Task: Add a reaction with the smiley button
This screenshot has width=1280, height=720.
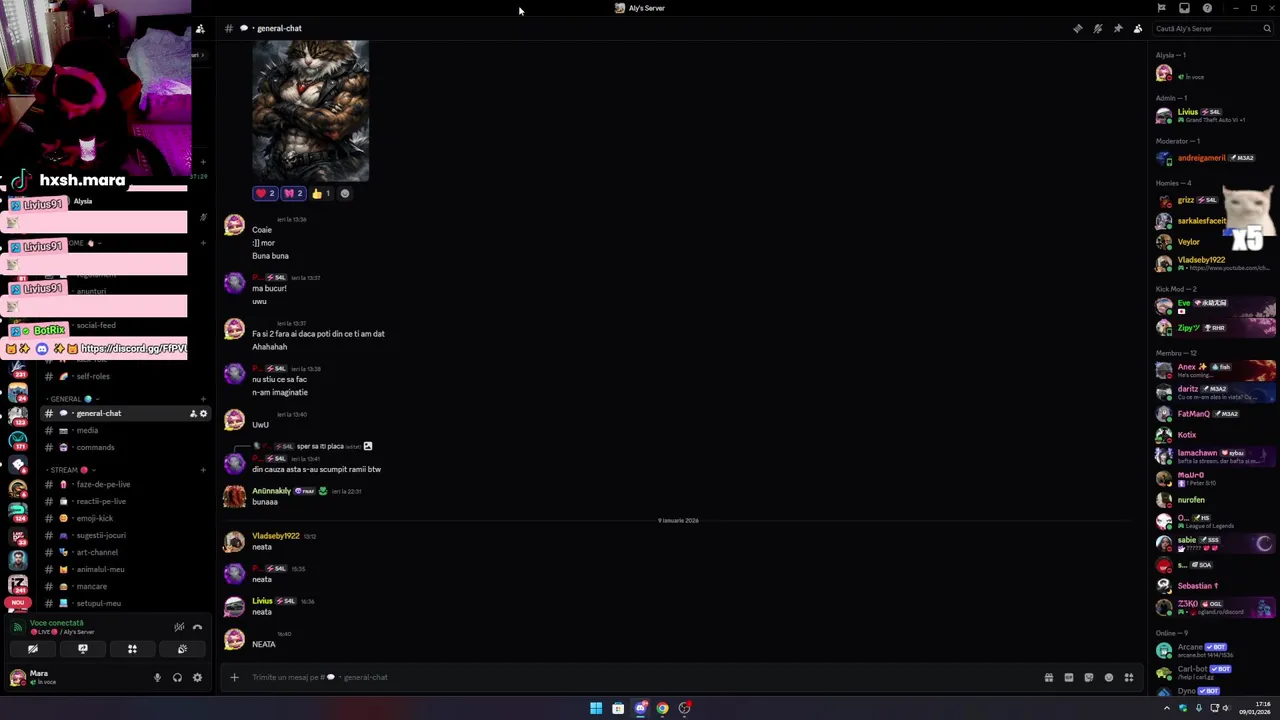Action: pyautogui.click(x=345, y=193)
